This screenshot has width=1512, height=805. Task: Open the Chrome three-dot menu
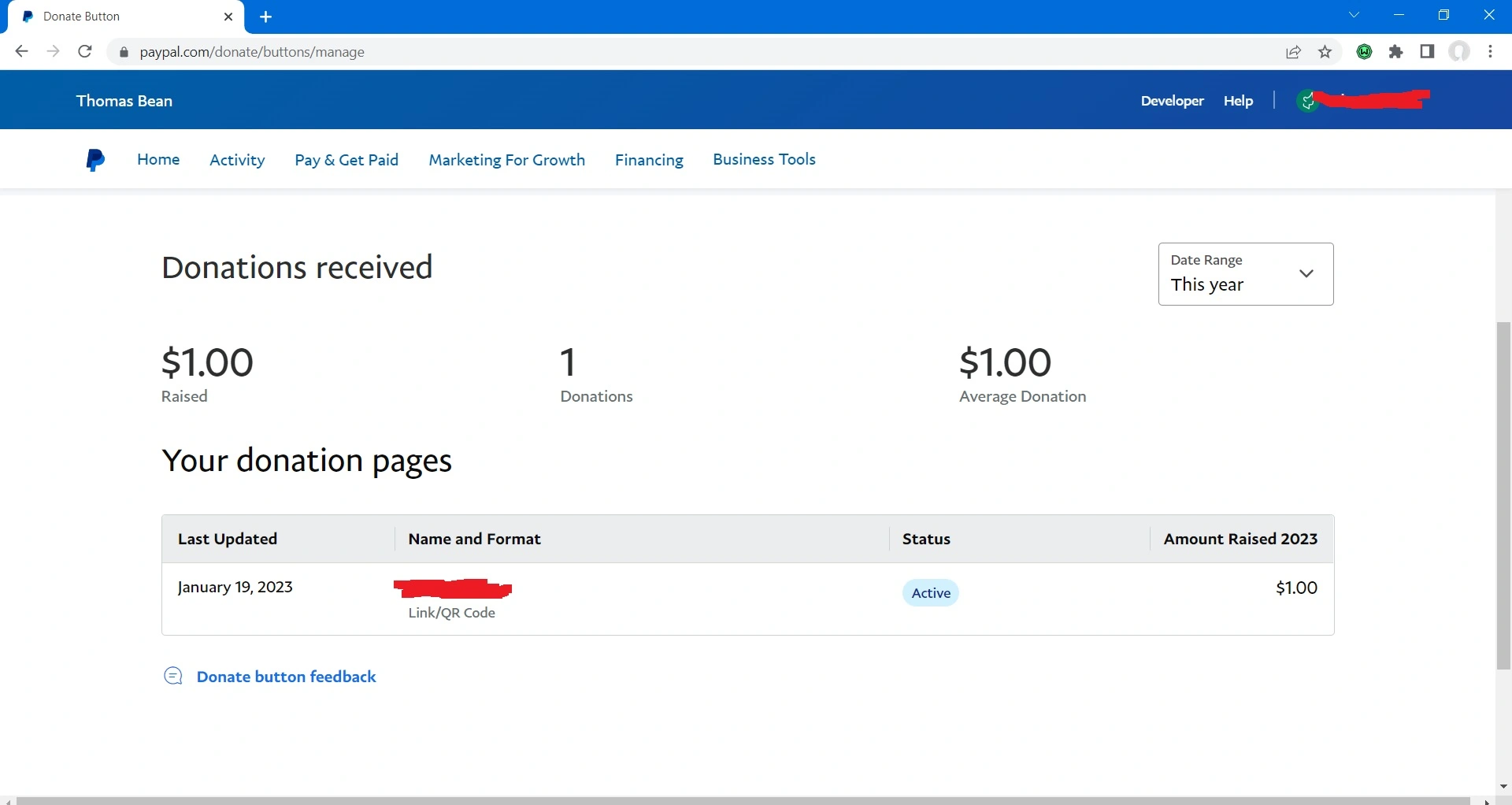tap(1491, 52)
